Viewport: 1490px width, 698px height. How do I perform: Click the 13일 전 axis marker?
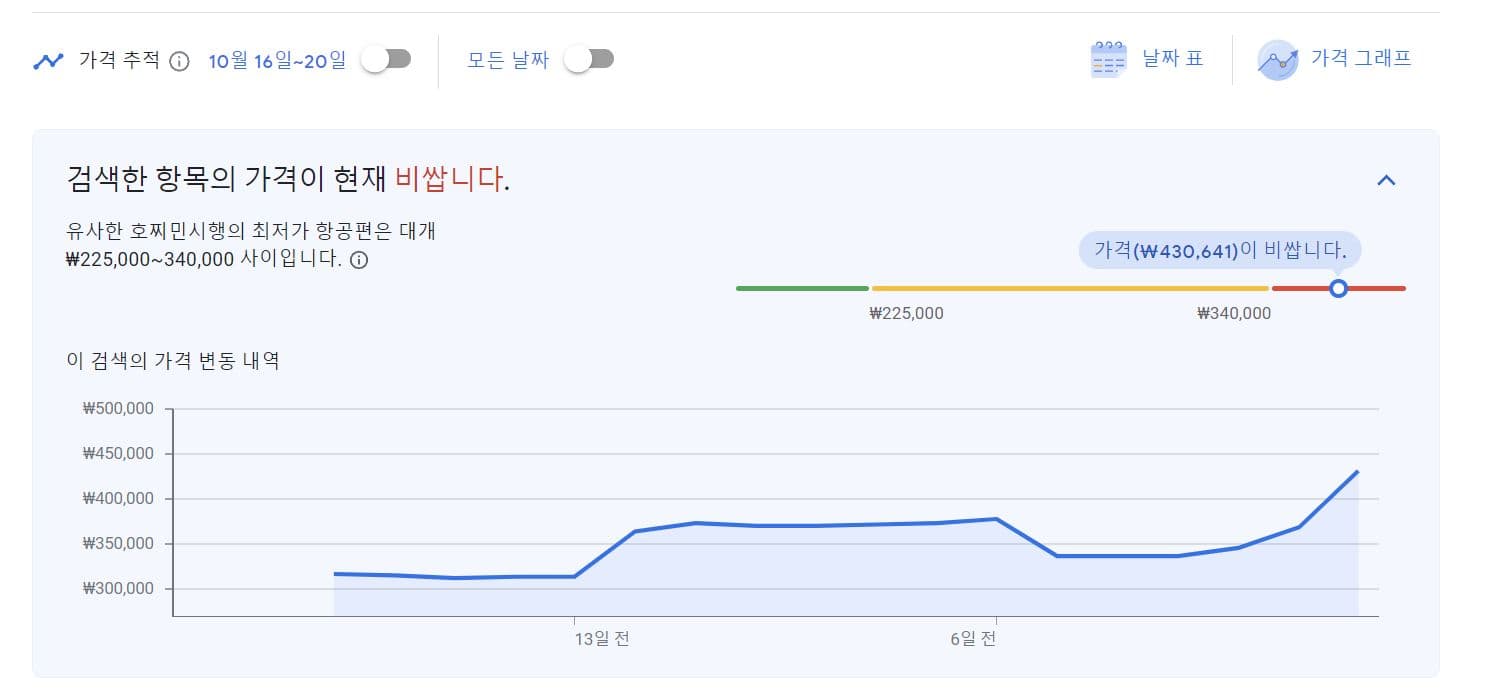[602, 639]
